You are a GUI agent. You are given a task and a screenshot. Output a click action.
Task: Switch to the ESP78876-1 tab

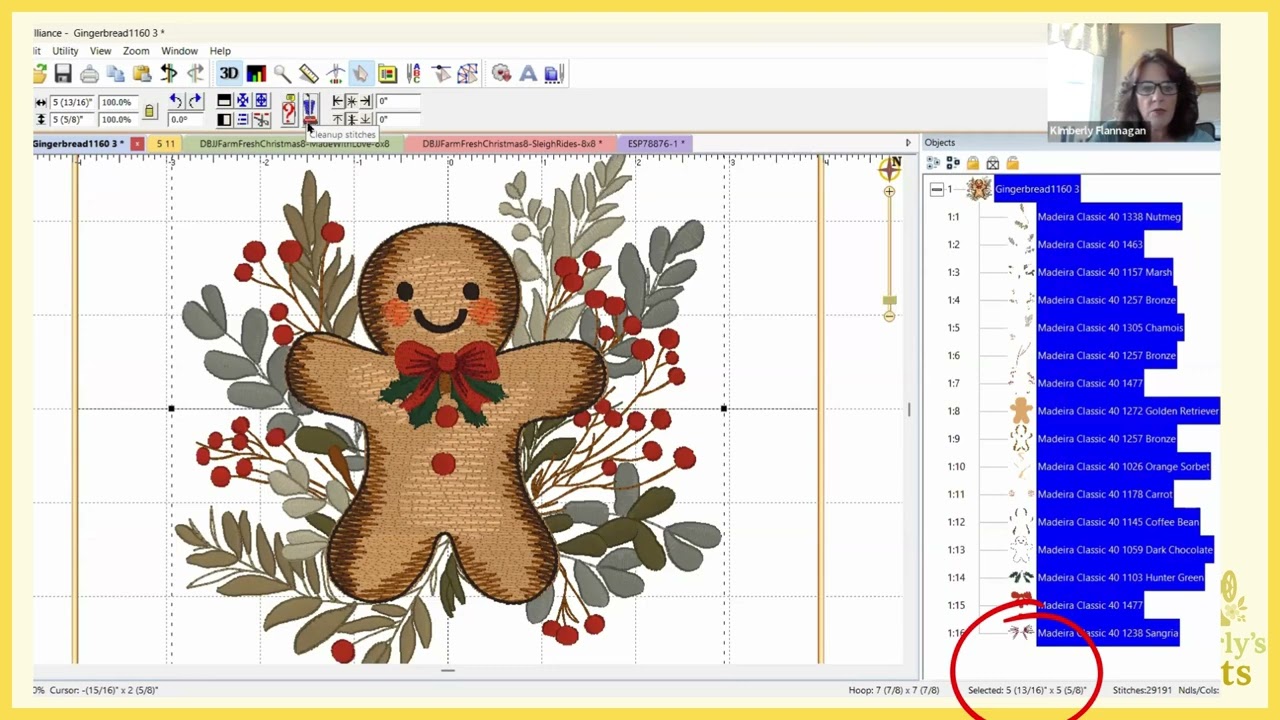coord(654,144)
